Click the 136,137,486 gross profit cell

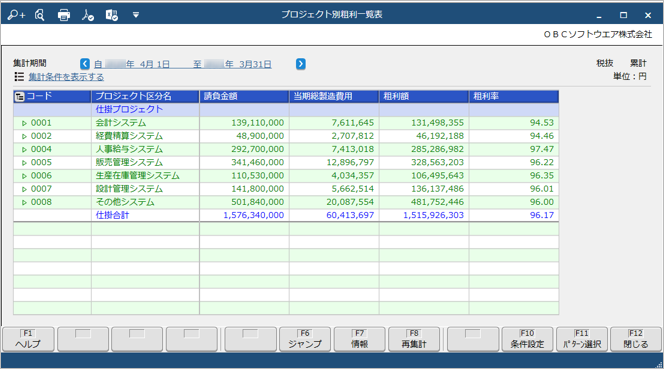424,189
